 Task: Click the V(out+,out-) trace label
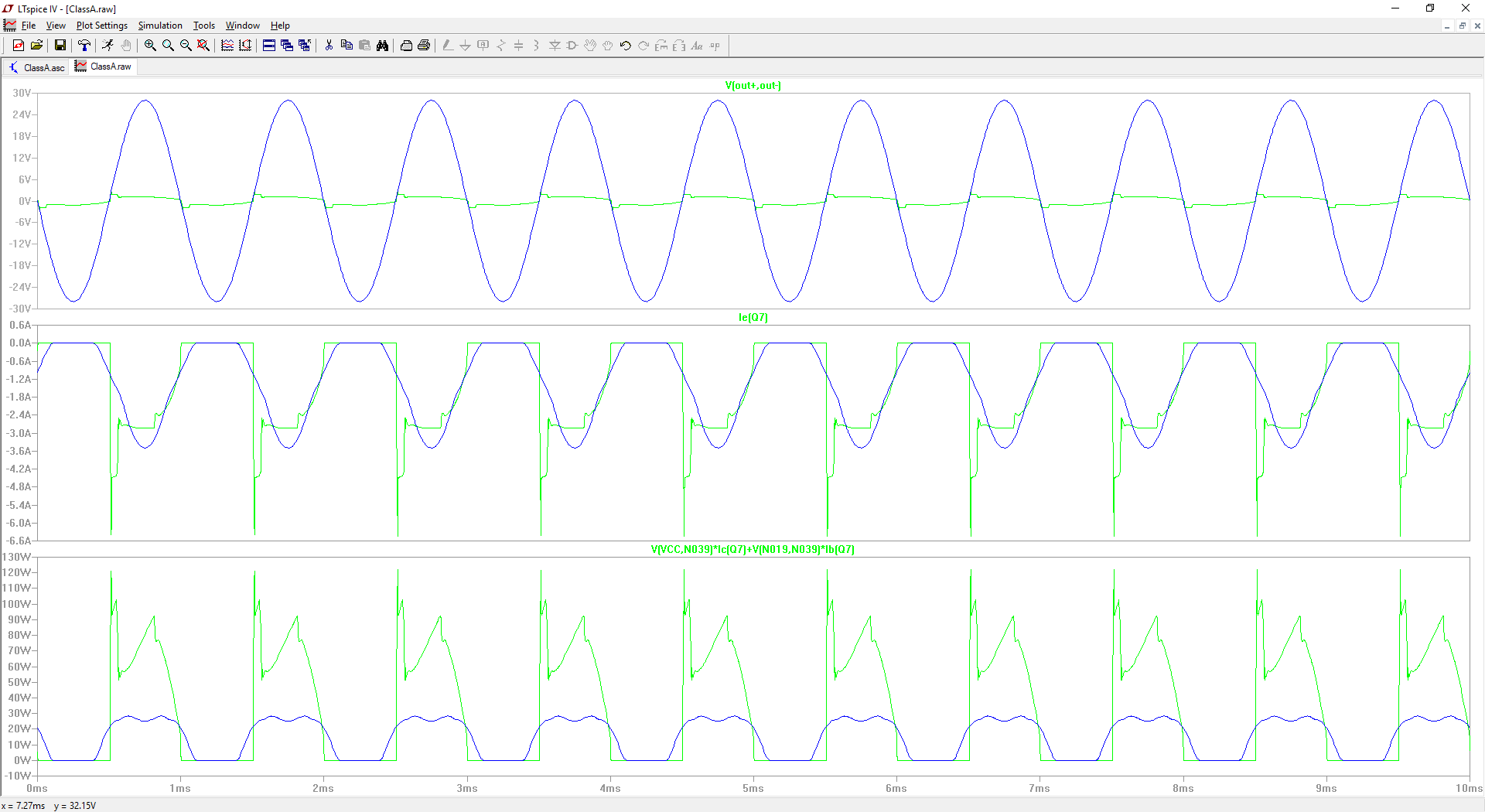pos(753,86)
